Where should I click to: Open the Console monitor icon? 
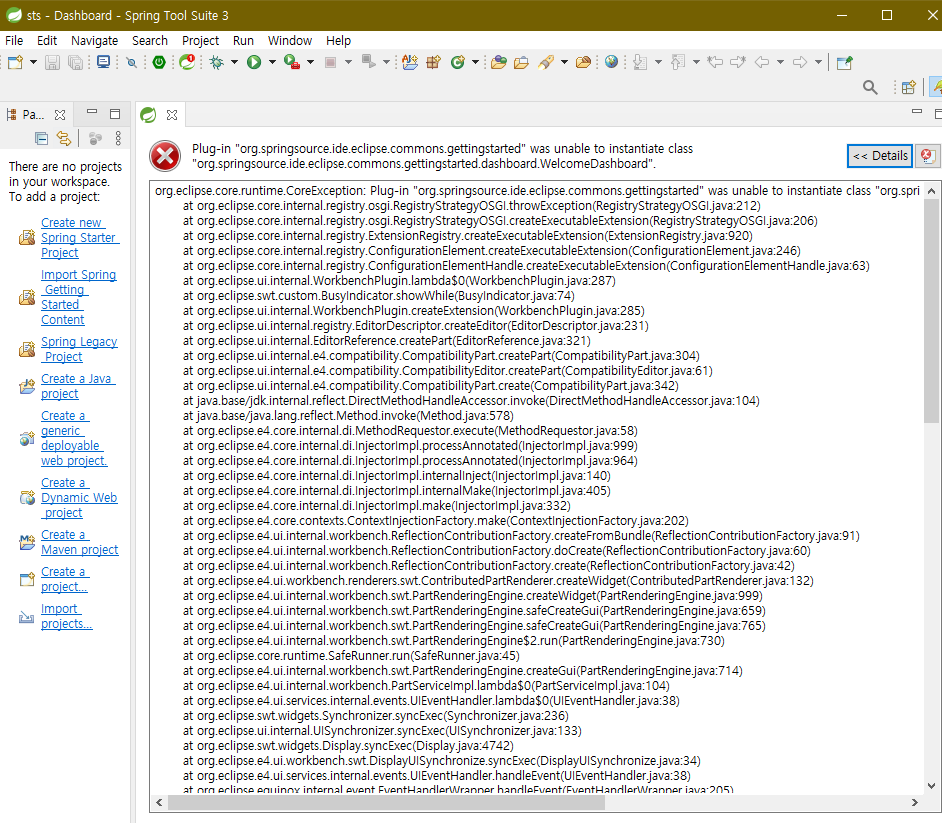point(103,62)
